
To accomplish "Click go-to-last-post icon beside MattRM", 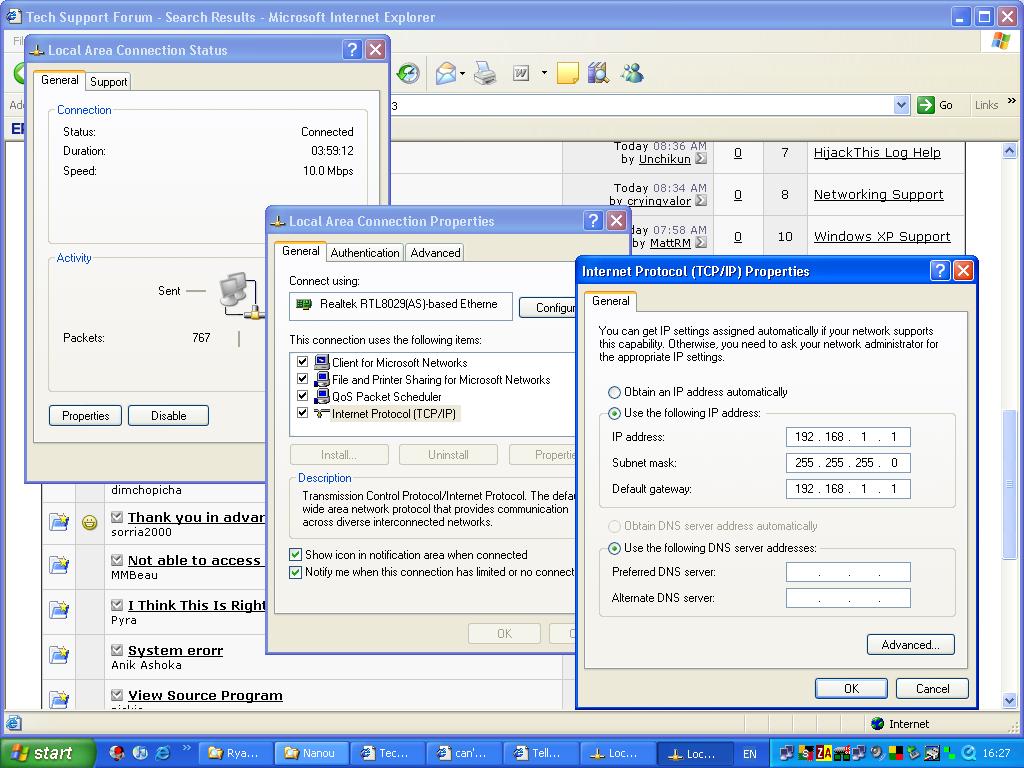I will tap(701, 242).
